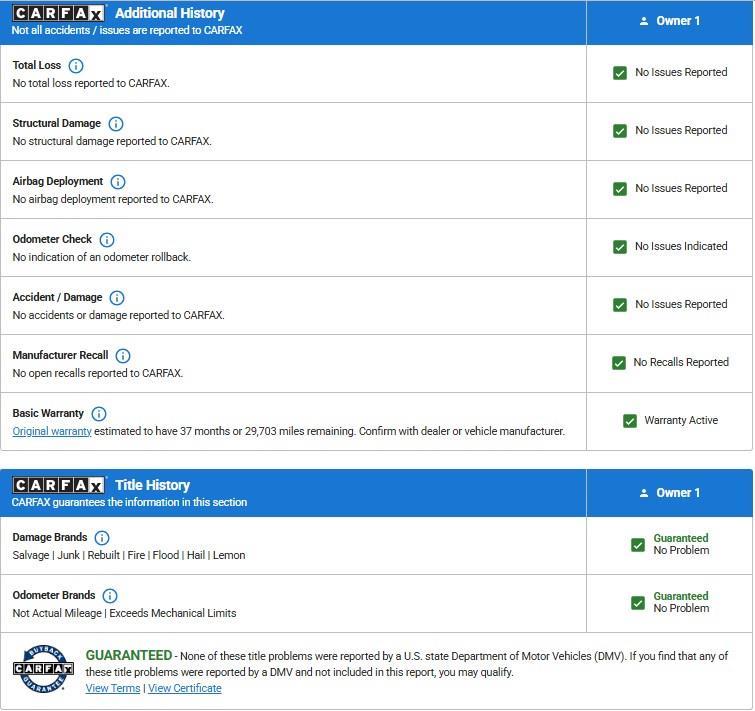This screenshot has width=755, height=711.
Task: Click the Manufacturer Recall heading
Action: (x=60, y=355)
